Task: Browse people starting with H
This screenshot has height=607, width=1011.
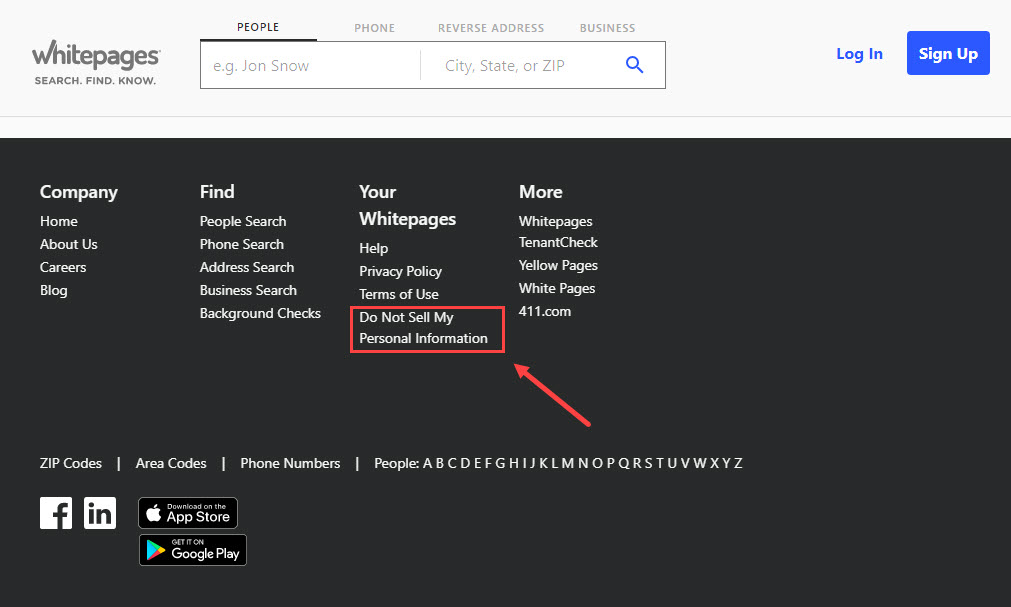Action: tap(514, 463)
